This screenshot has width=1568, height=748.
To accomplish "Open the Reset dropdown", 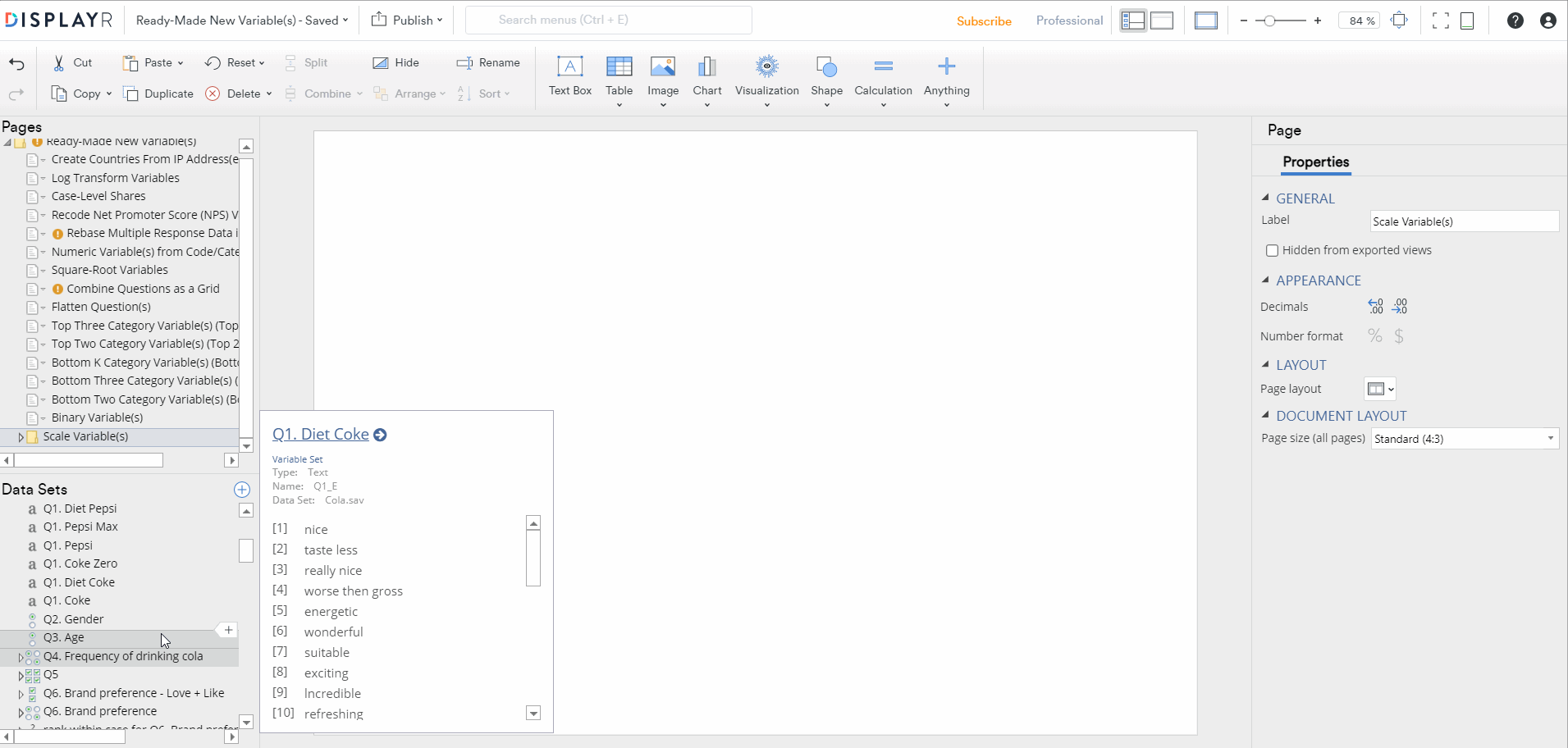I will point(262,63).
